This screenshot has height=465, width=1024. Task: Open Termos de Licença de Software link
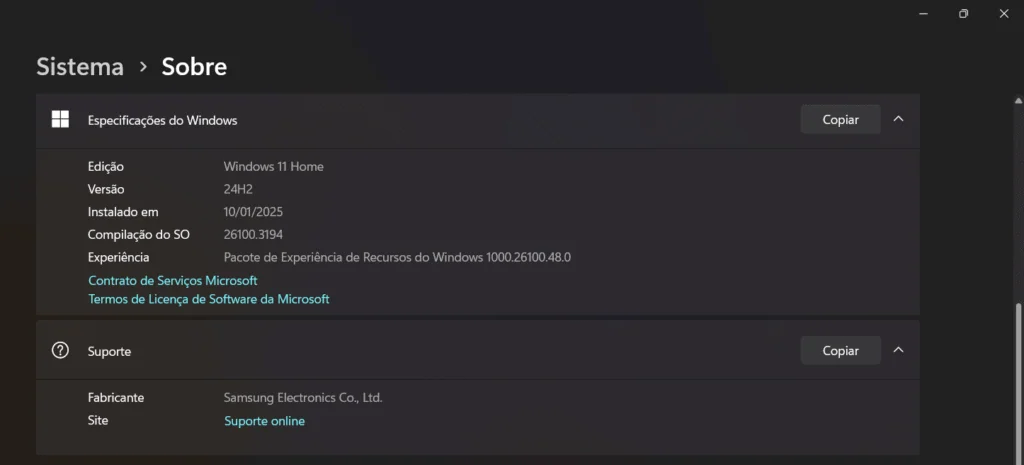(208, 299)
